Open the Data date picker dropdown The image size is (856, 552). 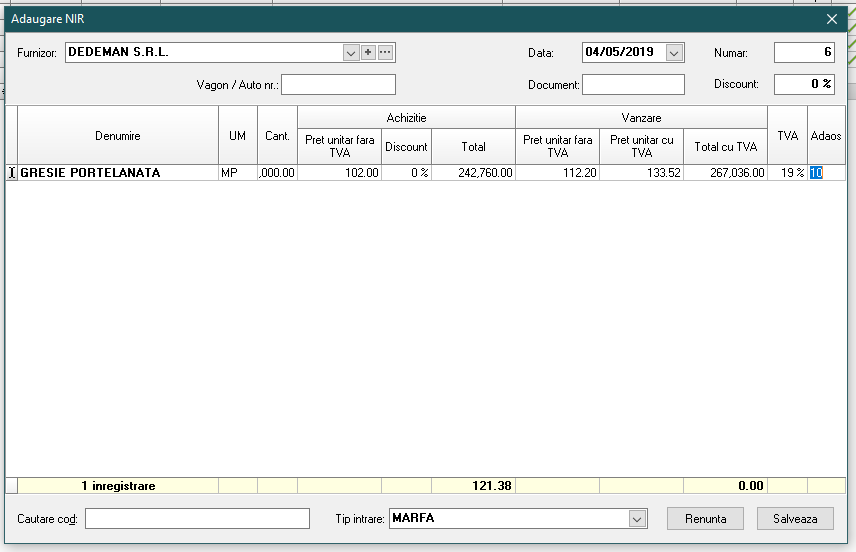[674, 53]
